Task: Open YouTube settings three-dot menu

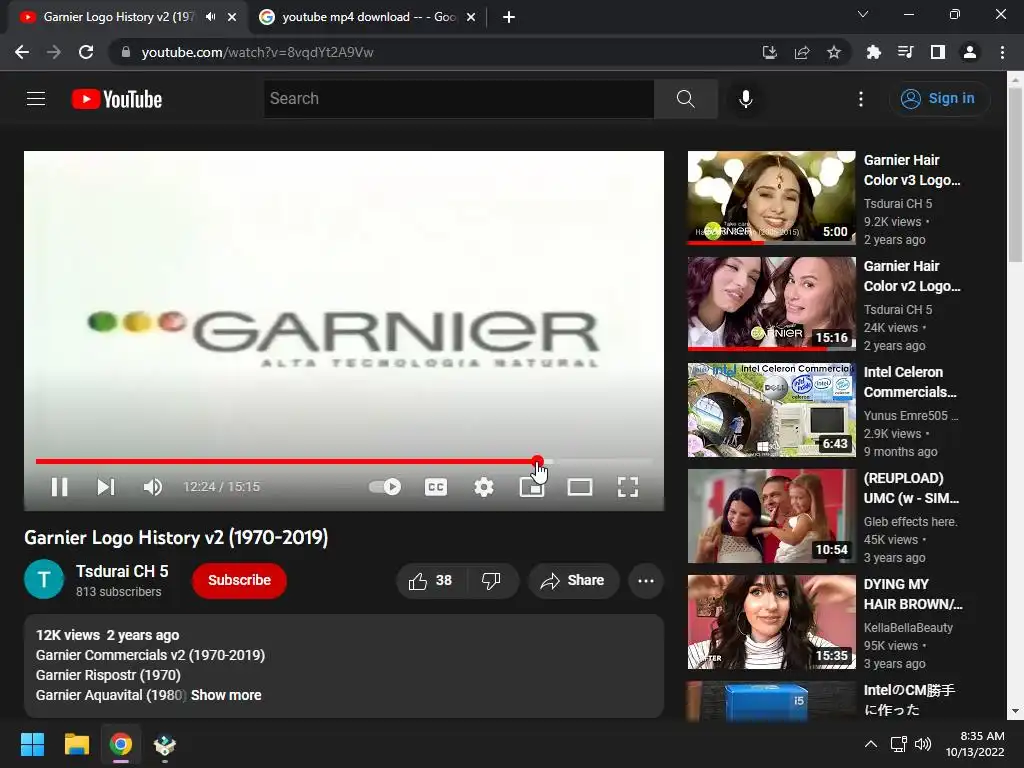Action: tap(861, 99)
